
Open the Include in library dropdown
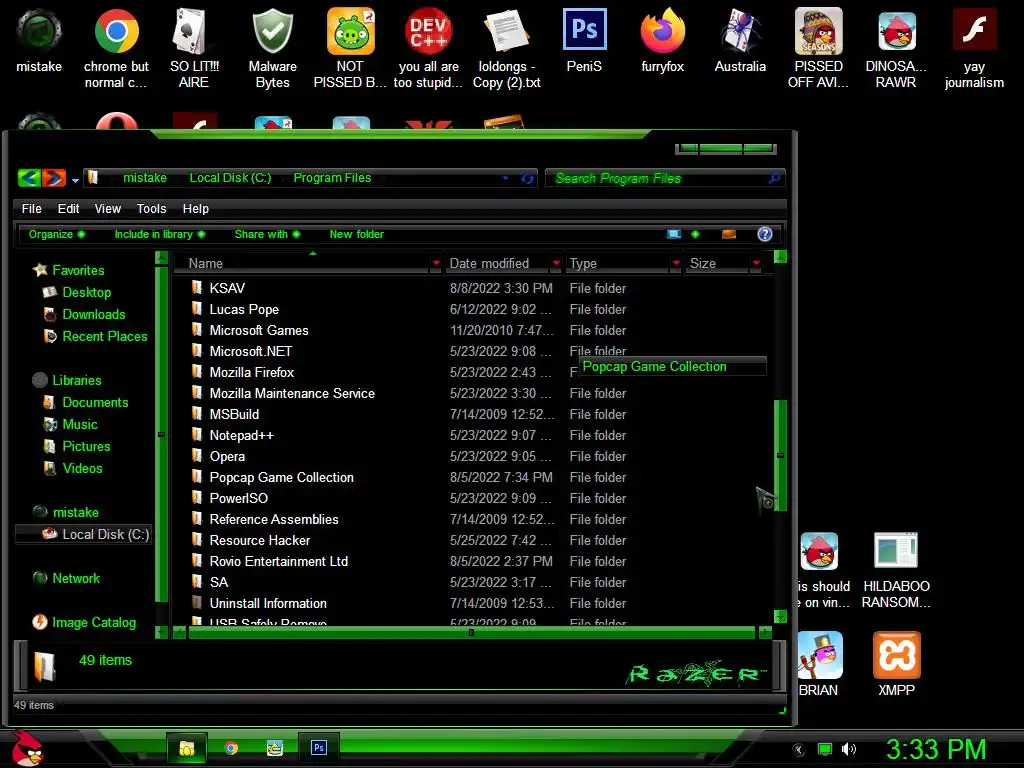(x=160, y=234)
